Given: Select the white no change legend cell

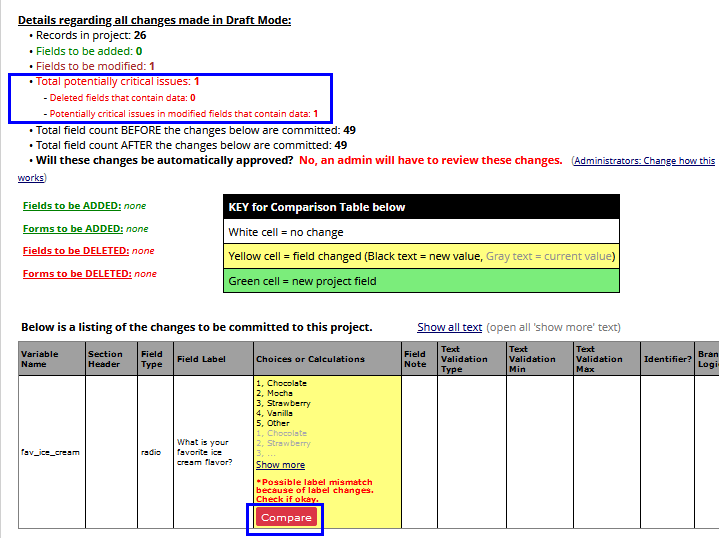Looking at the screenshot, I should 421,232.
